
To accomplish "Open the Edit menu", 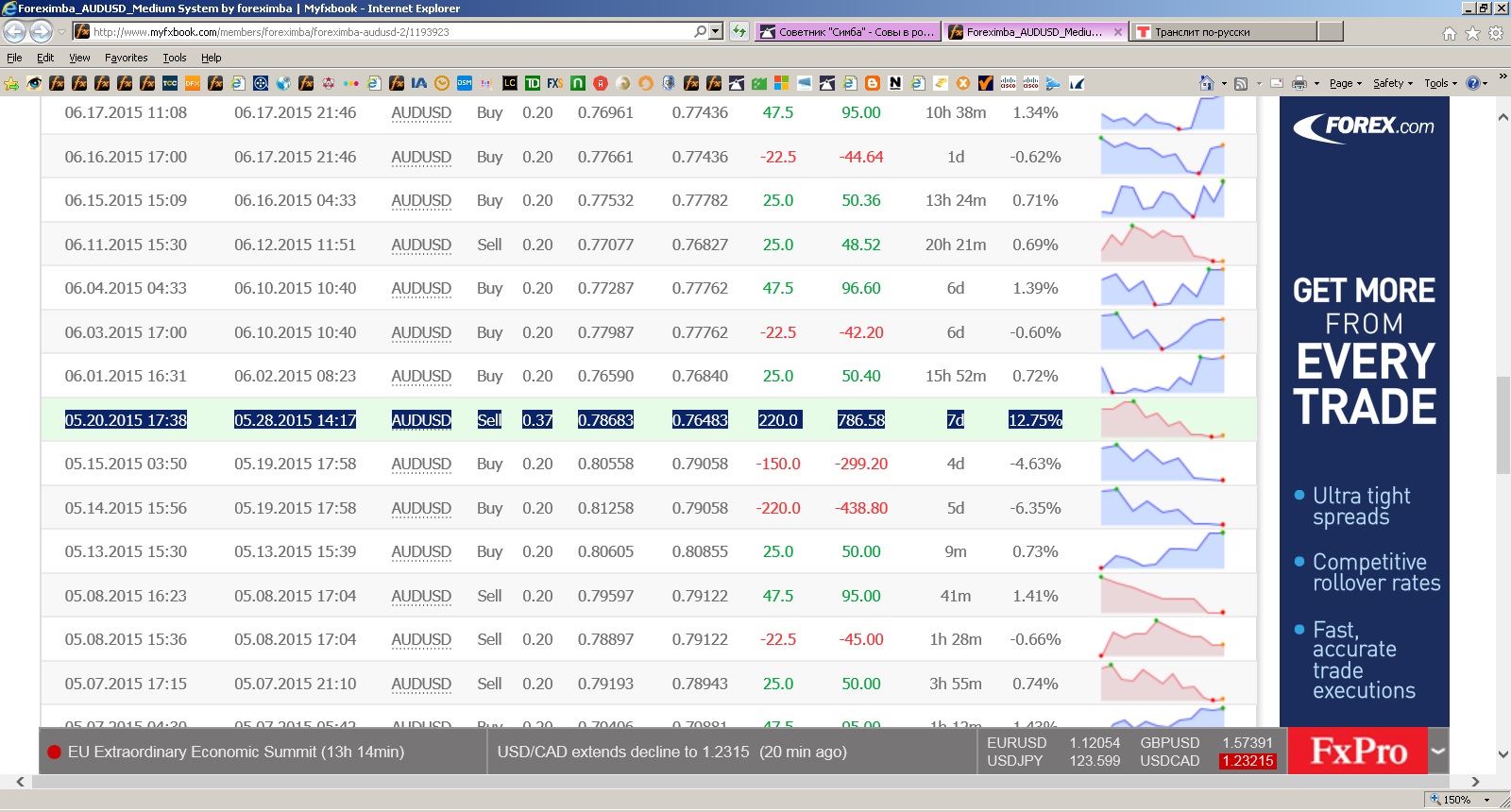I will pos(45,58).
